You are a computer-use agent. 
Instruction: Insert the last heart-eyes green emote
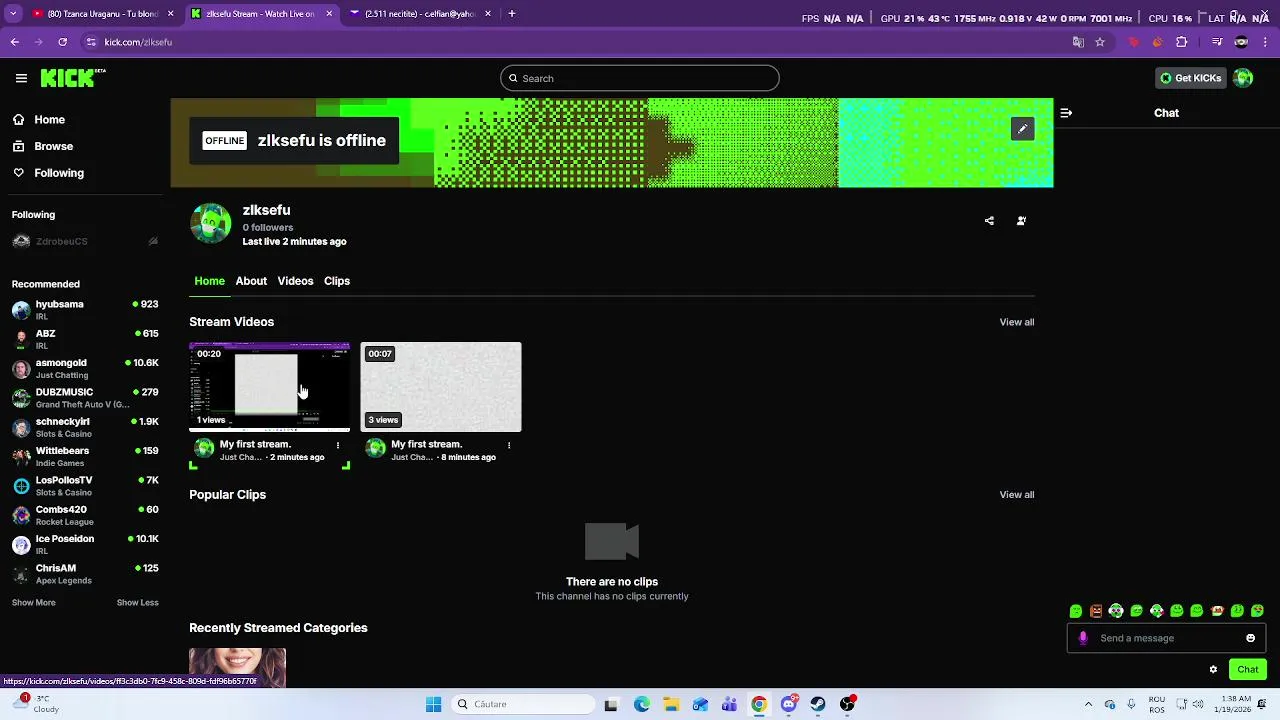(x=1257, y=611)
